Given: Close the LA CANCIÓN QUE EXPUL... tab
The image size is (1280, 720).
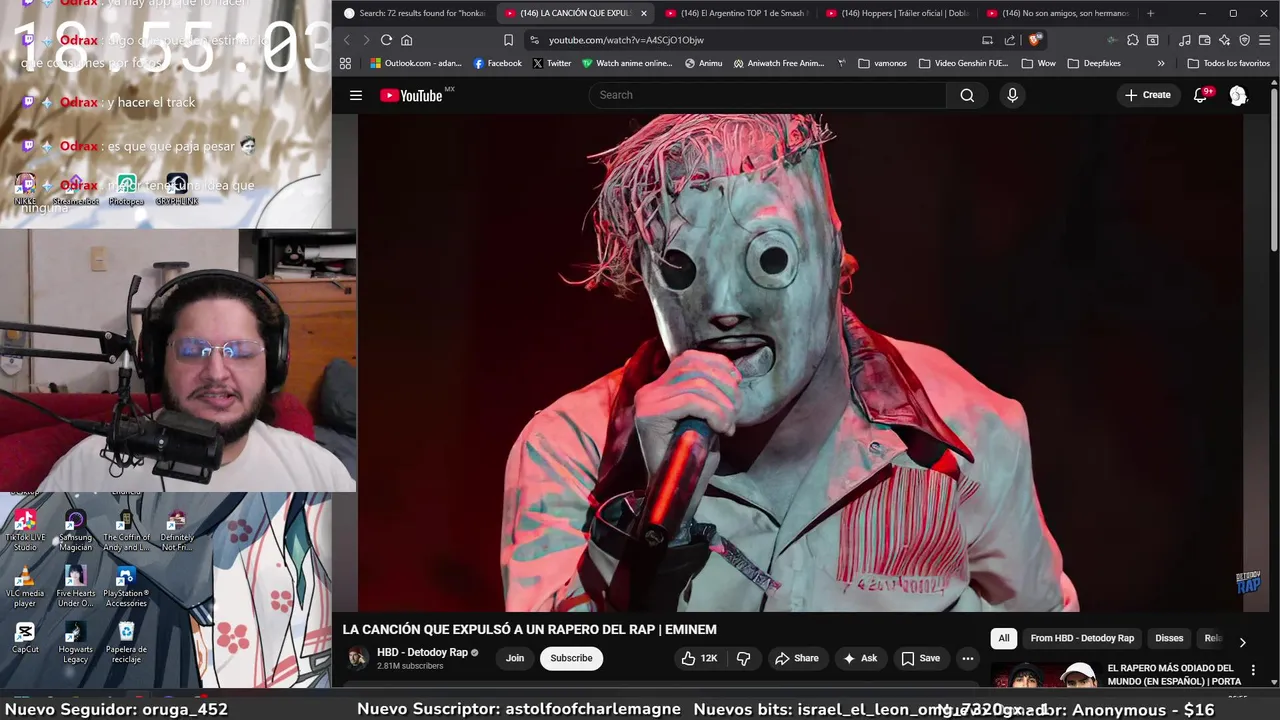Looking at the screenshot, I should tap(643, 13).
